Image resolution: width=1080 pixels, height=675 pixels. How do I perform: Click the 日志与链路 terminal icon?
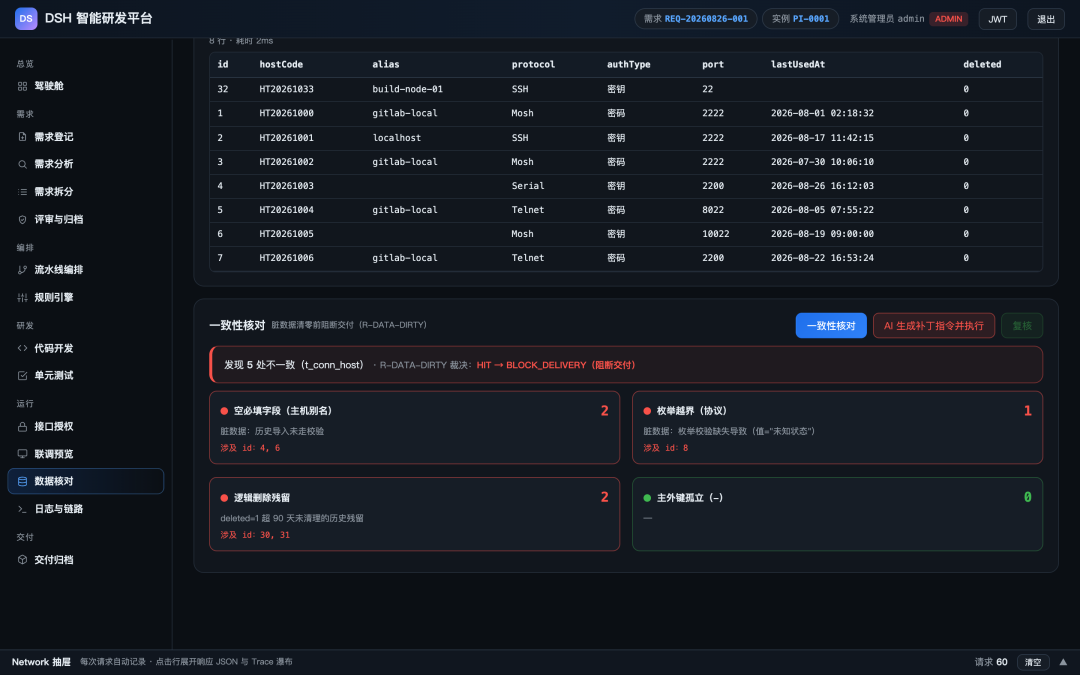[22, 509]
